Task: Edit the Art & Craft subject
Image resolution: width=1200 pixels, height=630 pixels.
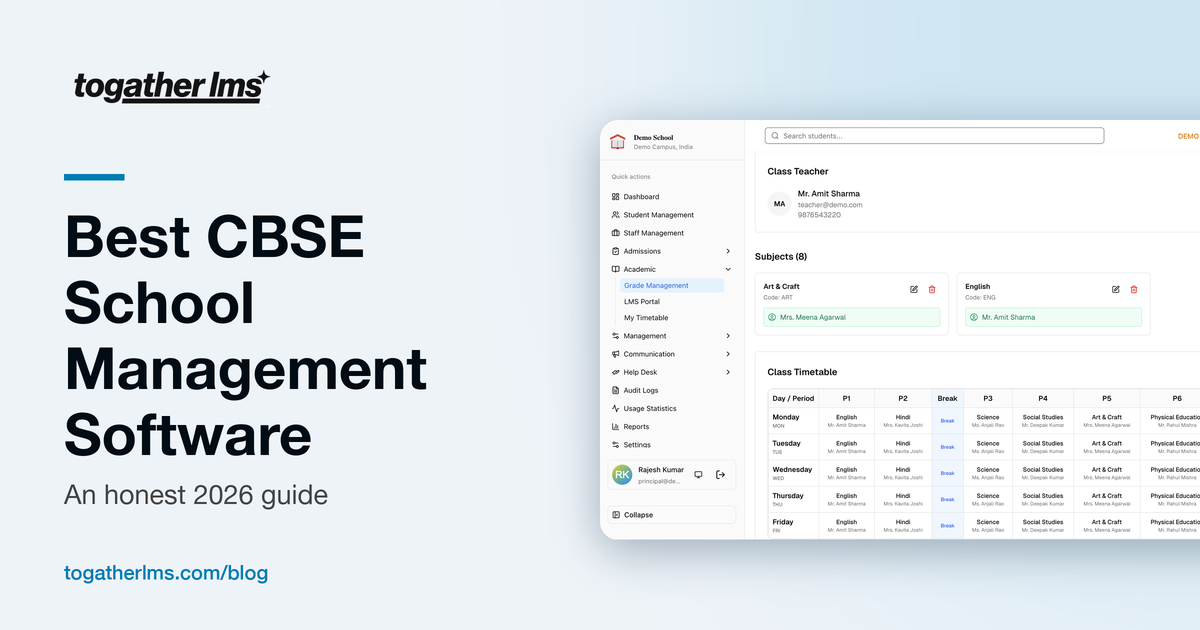Action: [x=914, y=289]
